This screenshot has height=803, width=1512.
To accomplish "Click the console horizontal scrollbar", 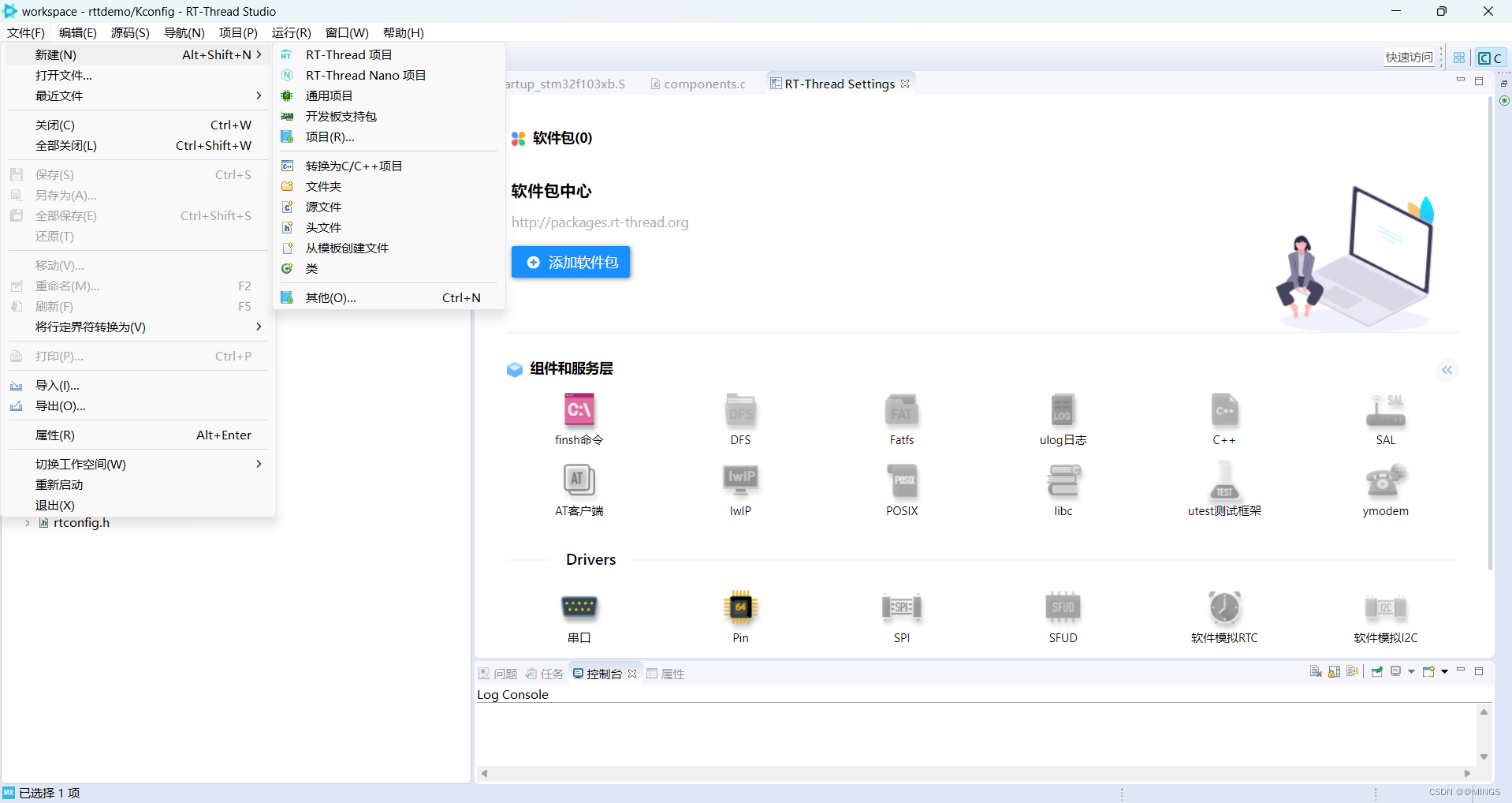I will tap(976, 773).
